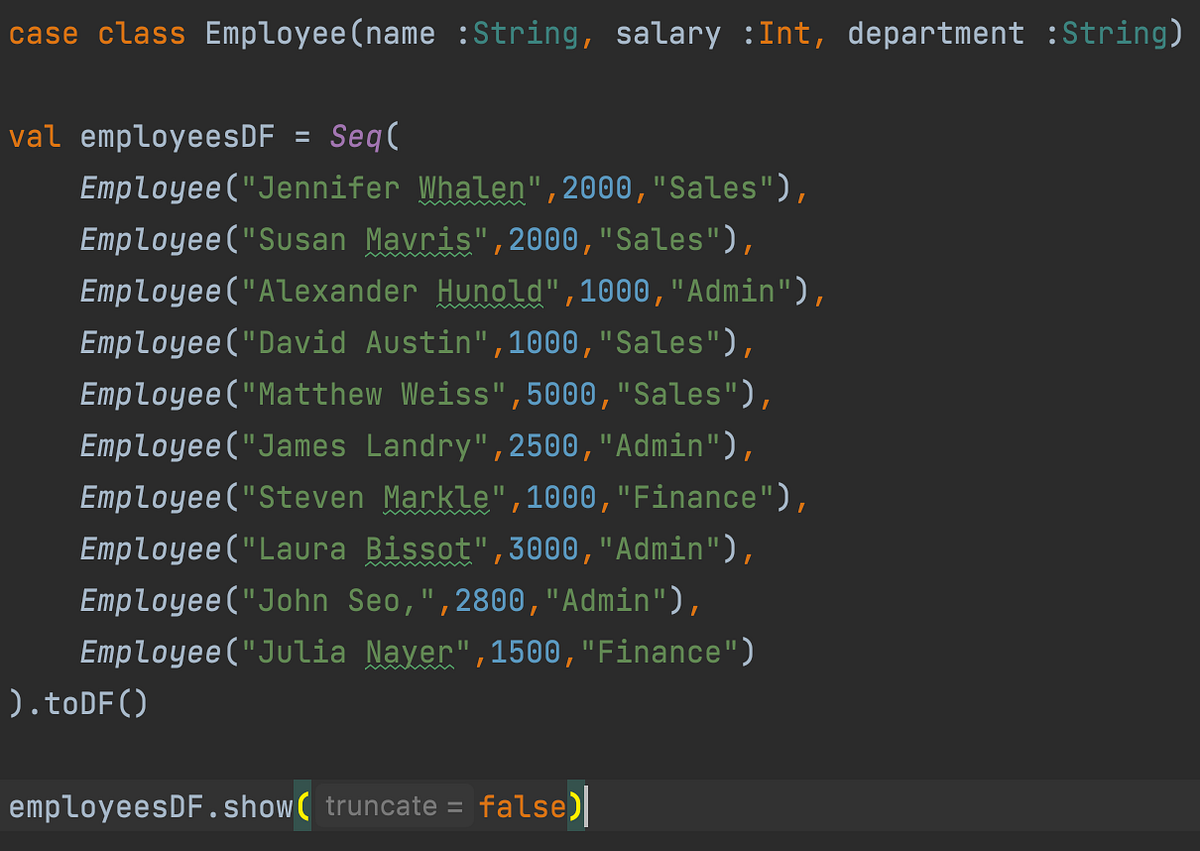Click the closing parenthesis after false
This screenshot has width=1200, height=851.
click(575, 806)
